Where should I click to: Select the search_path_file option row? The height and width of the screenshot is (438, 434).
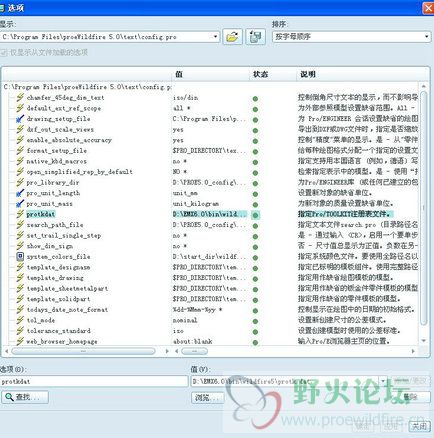pyautogui.click(x=210, y=225)
